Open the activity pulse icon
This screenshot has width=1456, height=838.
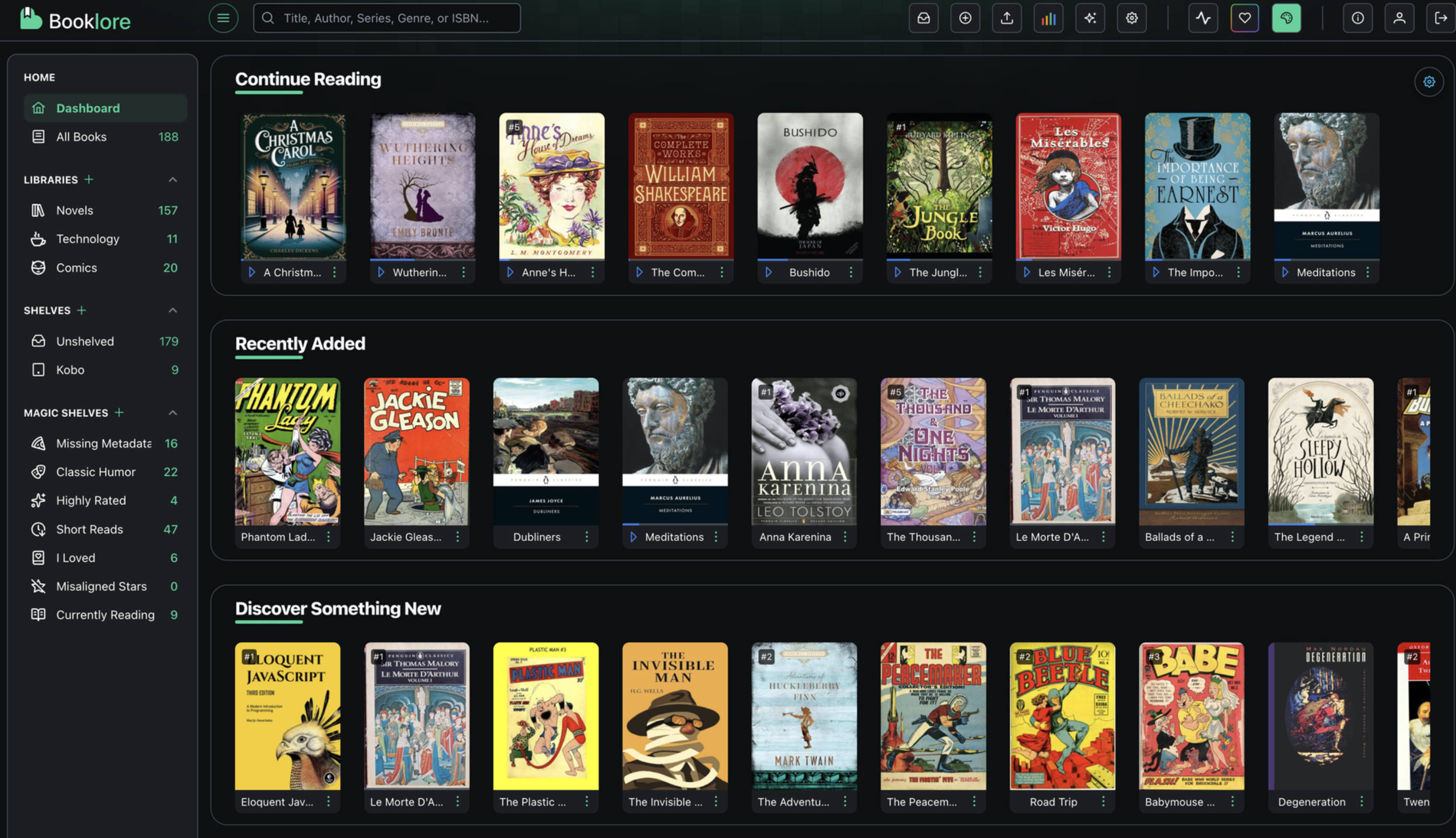[1203, 18]
